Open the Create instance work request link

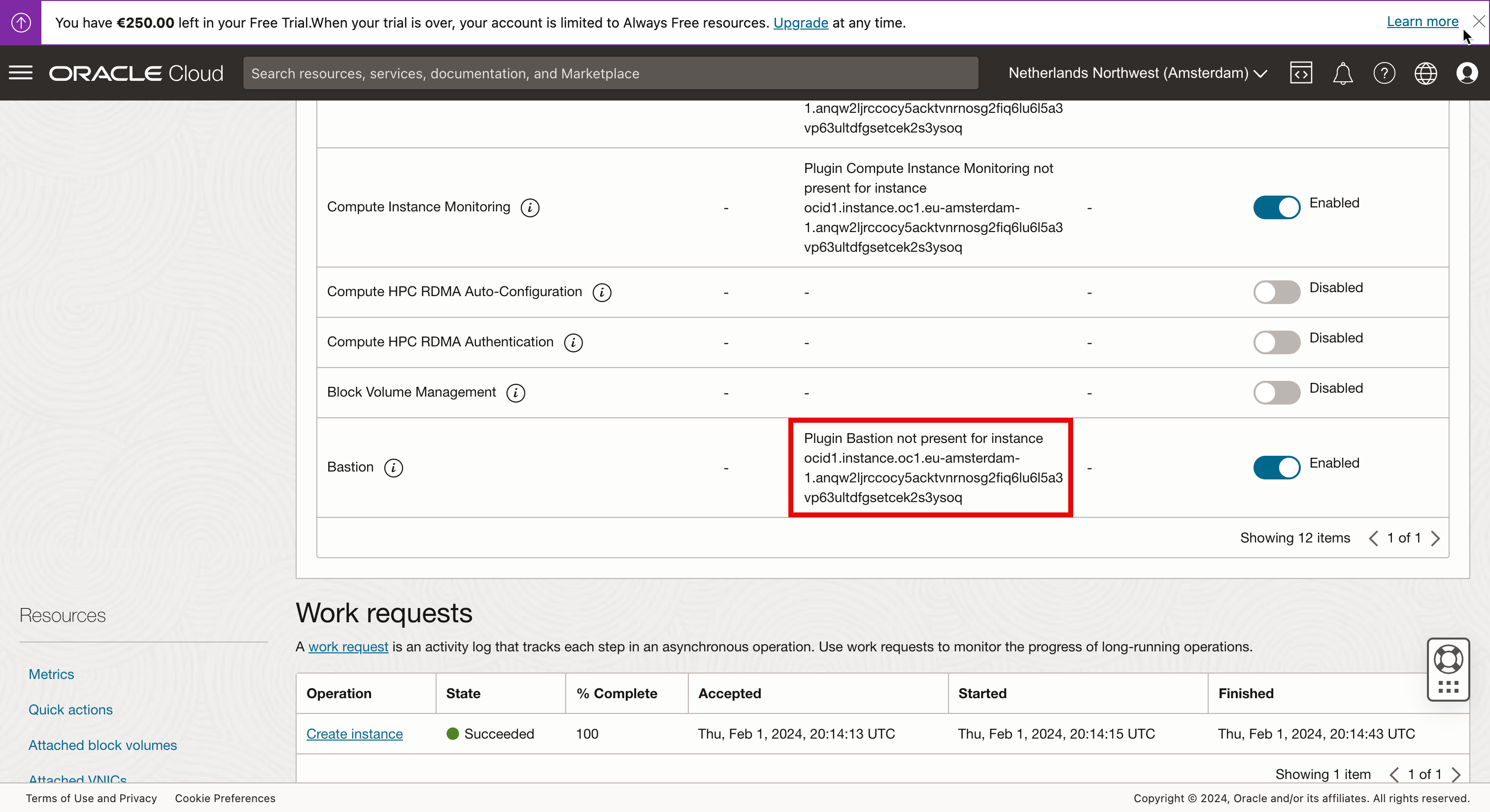tap(354, 733)
